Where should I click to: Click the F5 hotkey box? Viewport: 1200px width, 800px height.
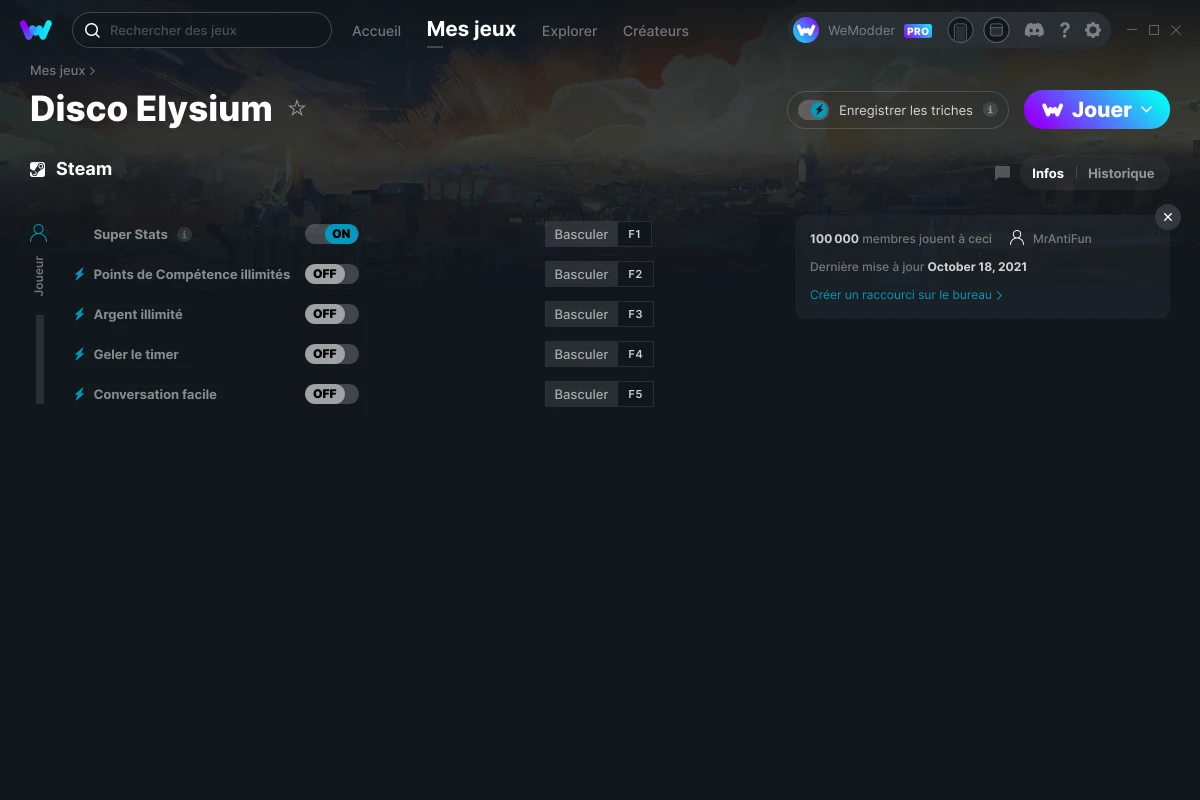click(x=635, y=394)
